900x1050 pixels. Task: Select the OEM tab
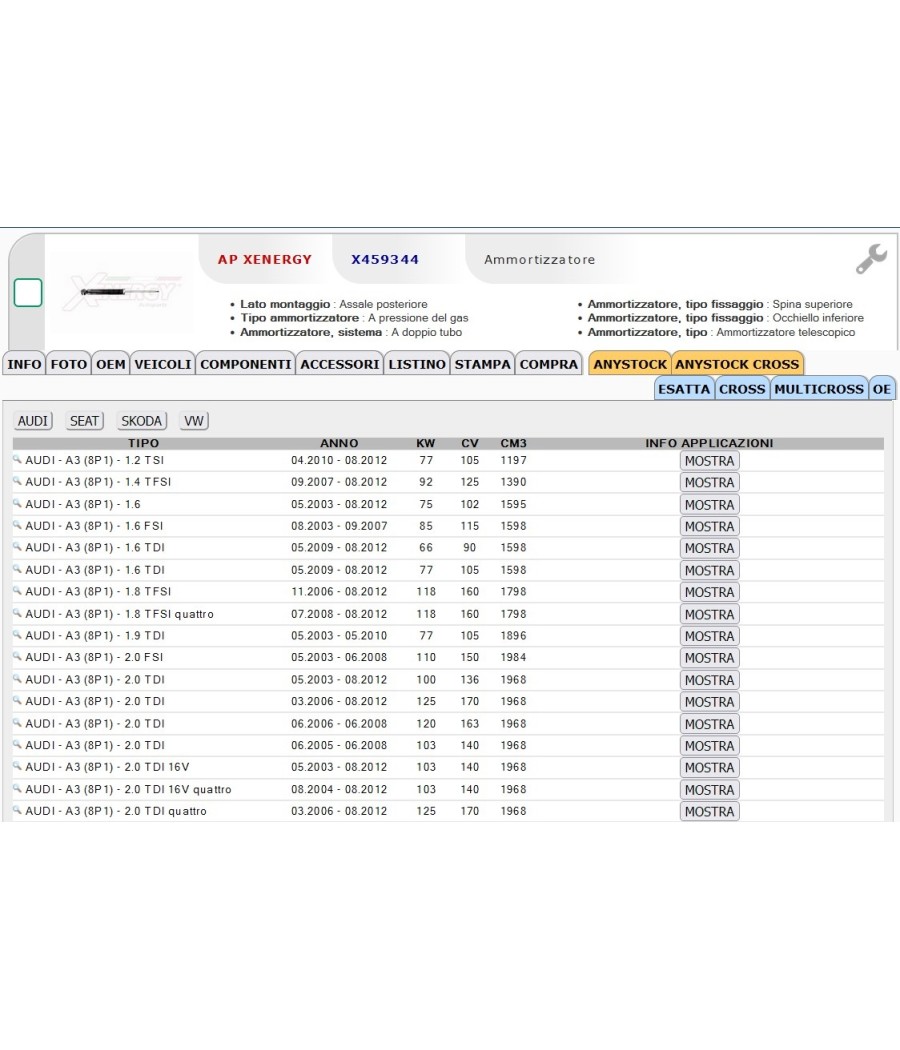[x=110, y=364]
